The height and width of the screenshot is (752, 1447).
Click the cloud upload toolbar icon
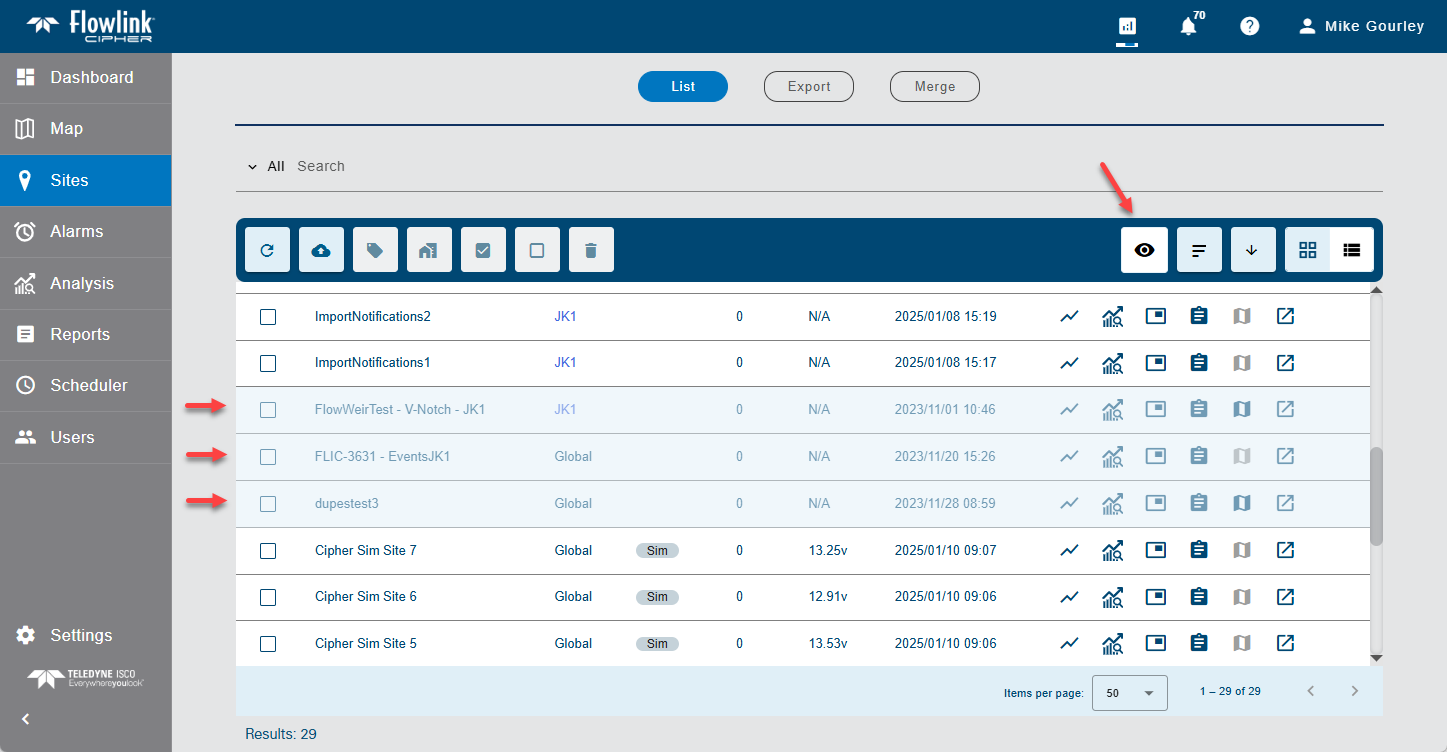(x=321, y=250)
